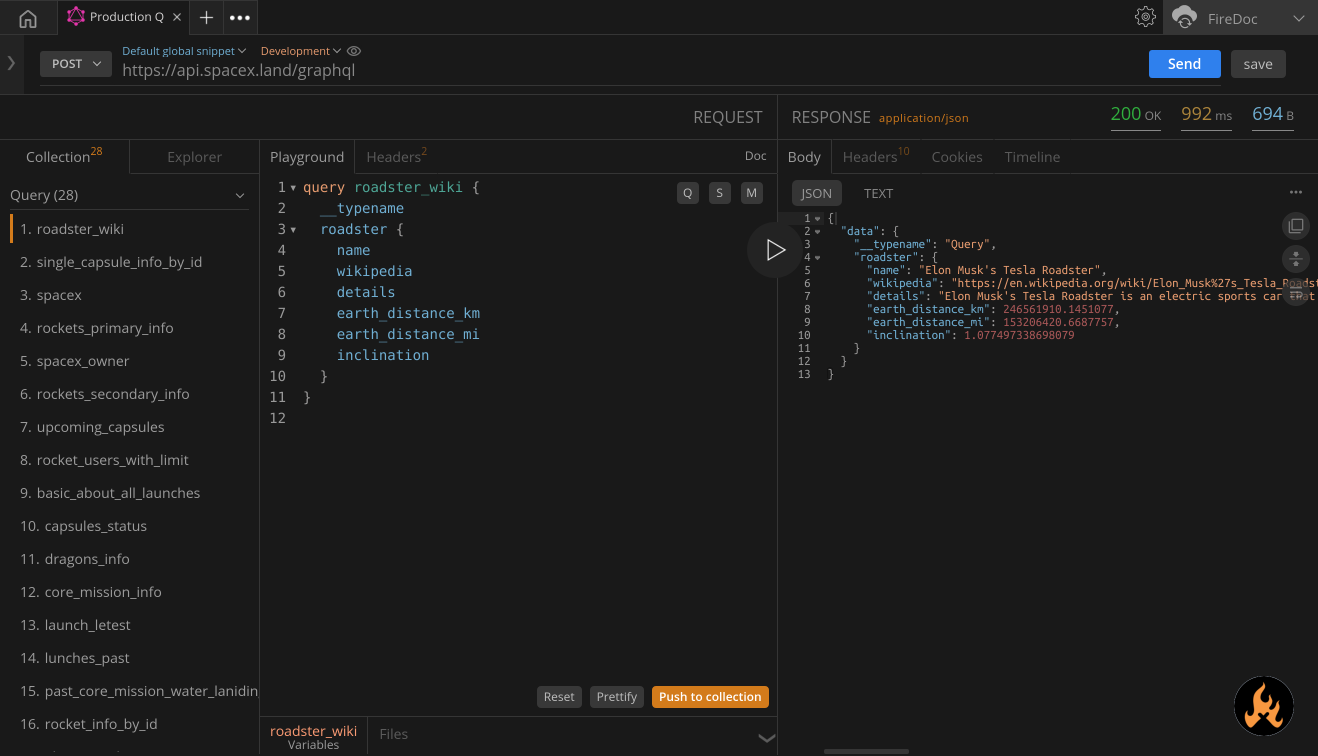Open 7. upcoming_capsules query
The image size is (1318, 756).
pyautogui.click(x=130, y=427)
